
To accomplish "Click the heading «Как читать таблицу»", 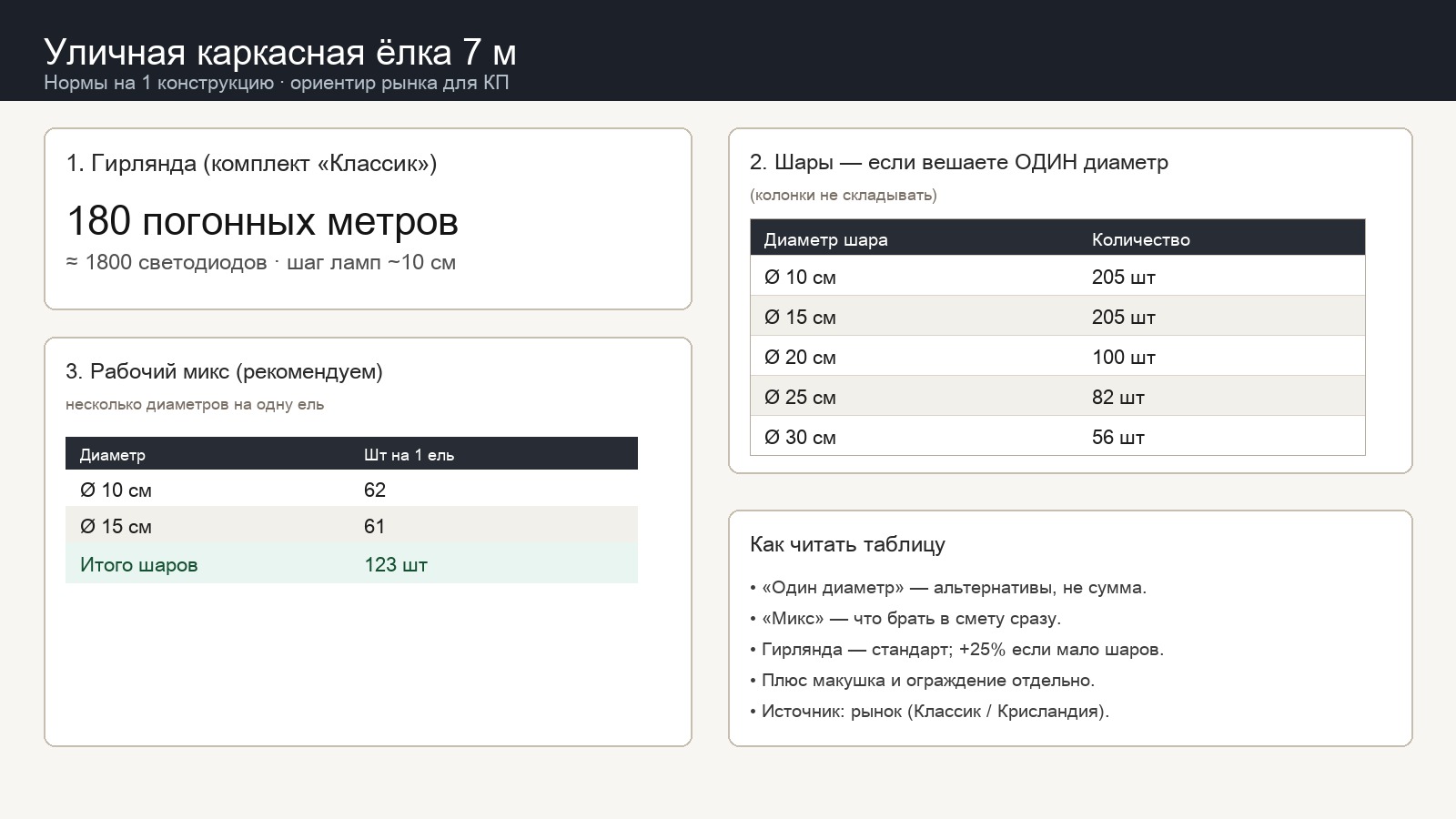I will point(847,544).
